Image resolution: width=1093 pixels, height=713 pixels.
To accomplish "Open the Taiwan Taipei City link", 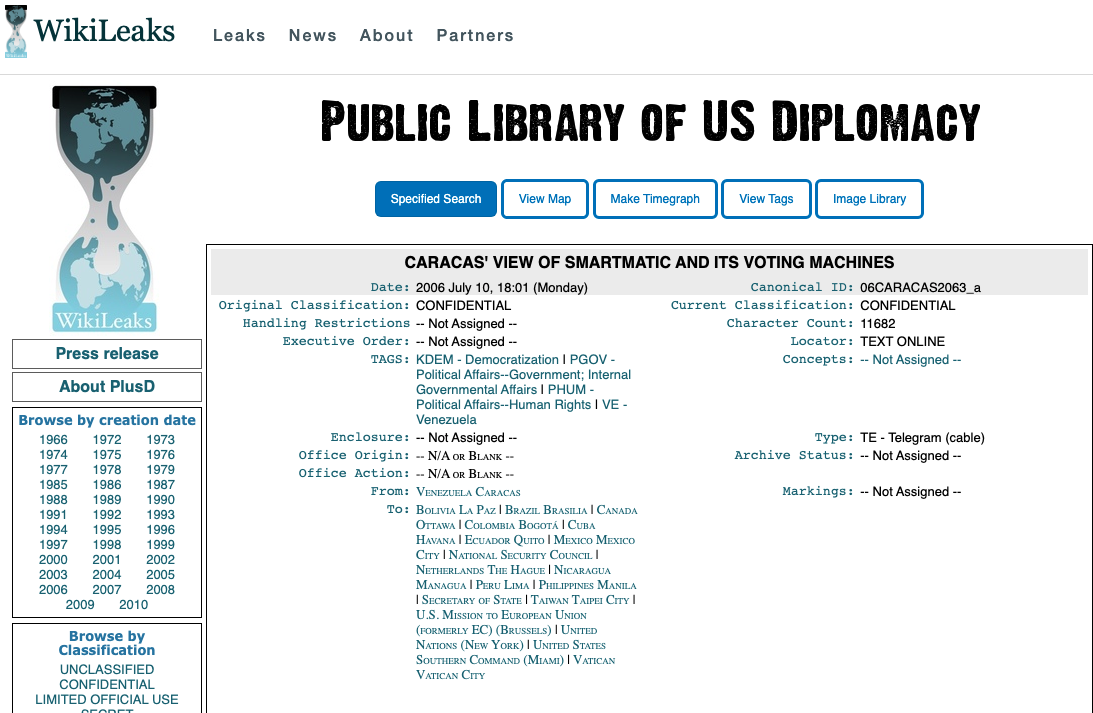I will point(580,600).
